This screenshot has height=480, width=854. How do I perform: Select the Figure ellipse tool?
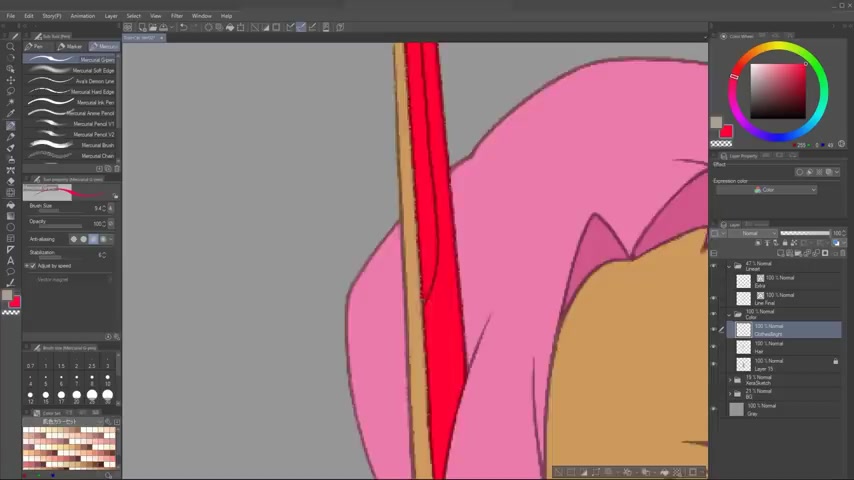point(10,227)
